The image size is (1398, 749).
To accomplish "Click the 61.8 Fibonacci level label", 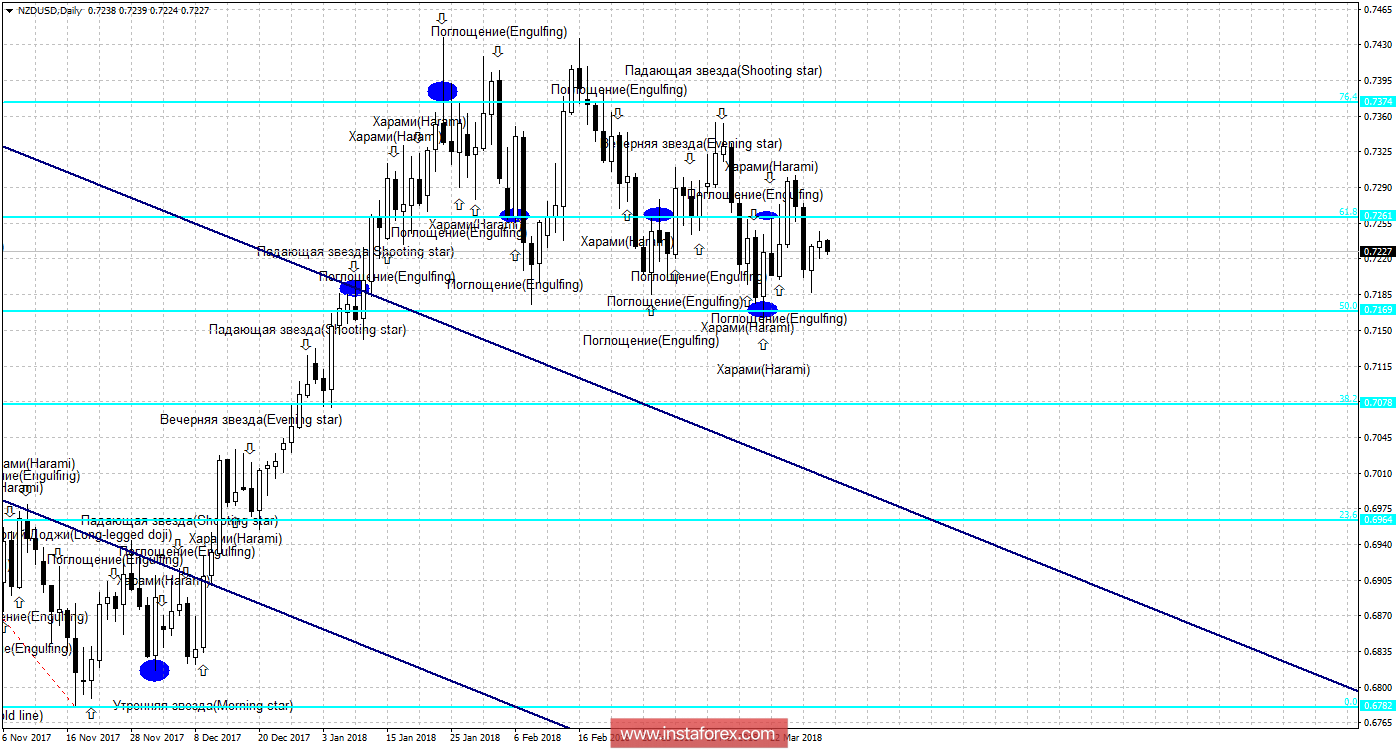I will click(x=1348, y=211).
